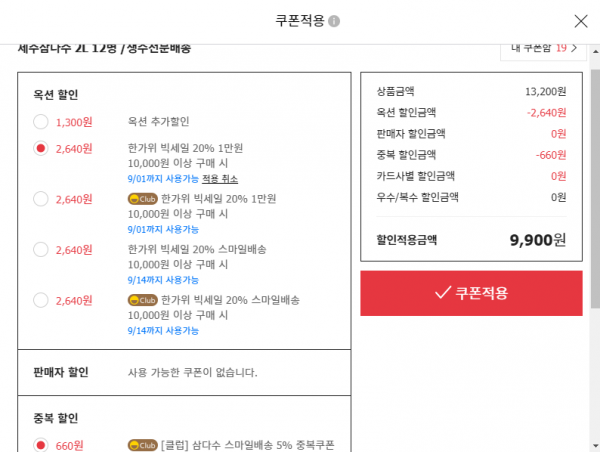Select the applied 2,640원 한가위 빅세일 radio

pos(41,148)
